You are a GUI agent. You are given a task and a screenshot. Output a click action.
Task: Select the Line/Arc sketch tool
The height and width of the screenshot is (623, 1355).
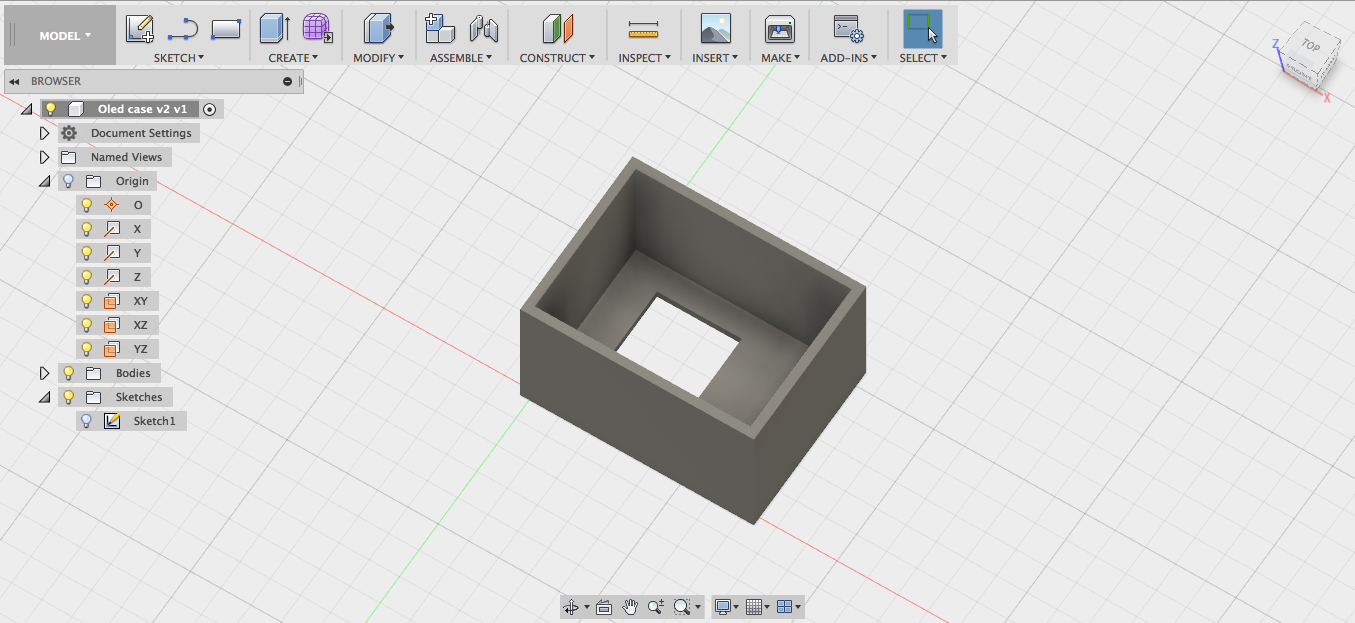(183, 29)
